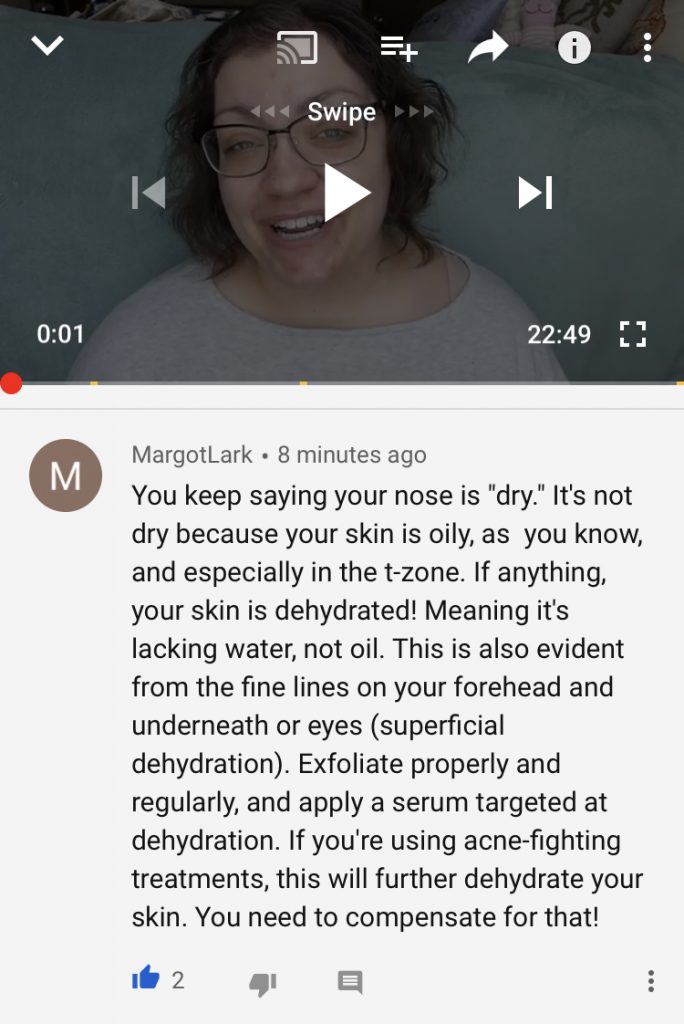Skip to the previous video
684x1024 pixels.
[148, 193]
